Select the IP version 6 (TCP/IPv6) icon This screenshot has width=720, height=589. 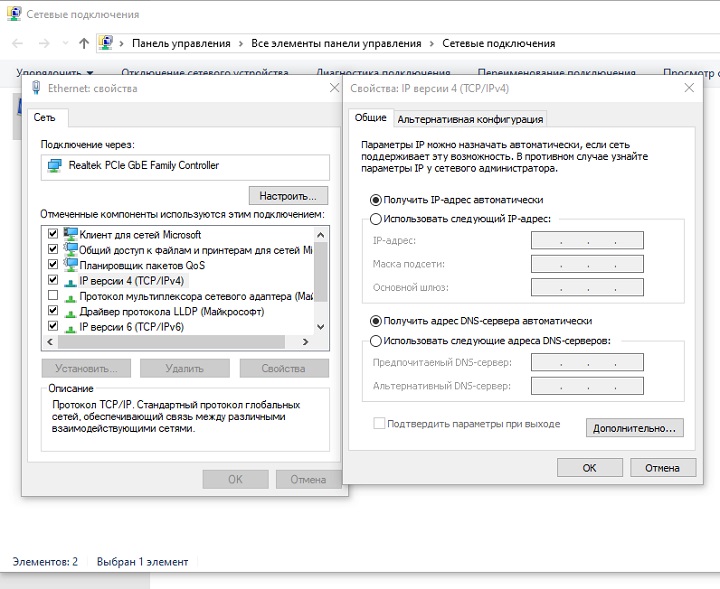[70, 327]
